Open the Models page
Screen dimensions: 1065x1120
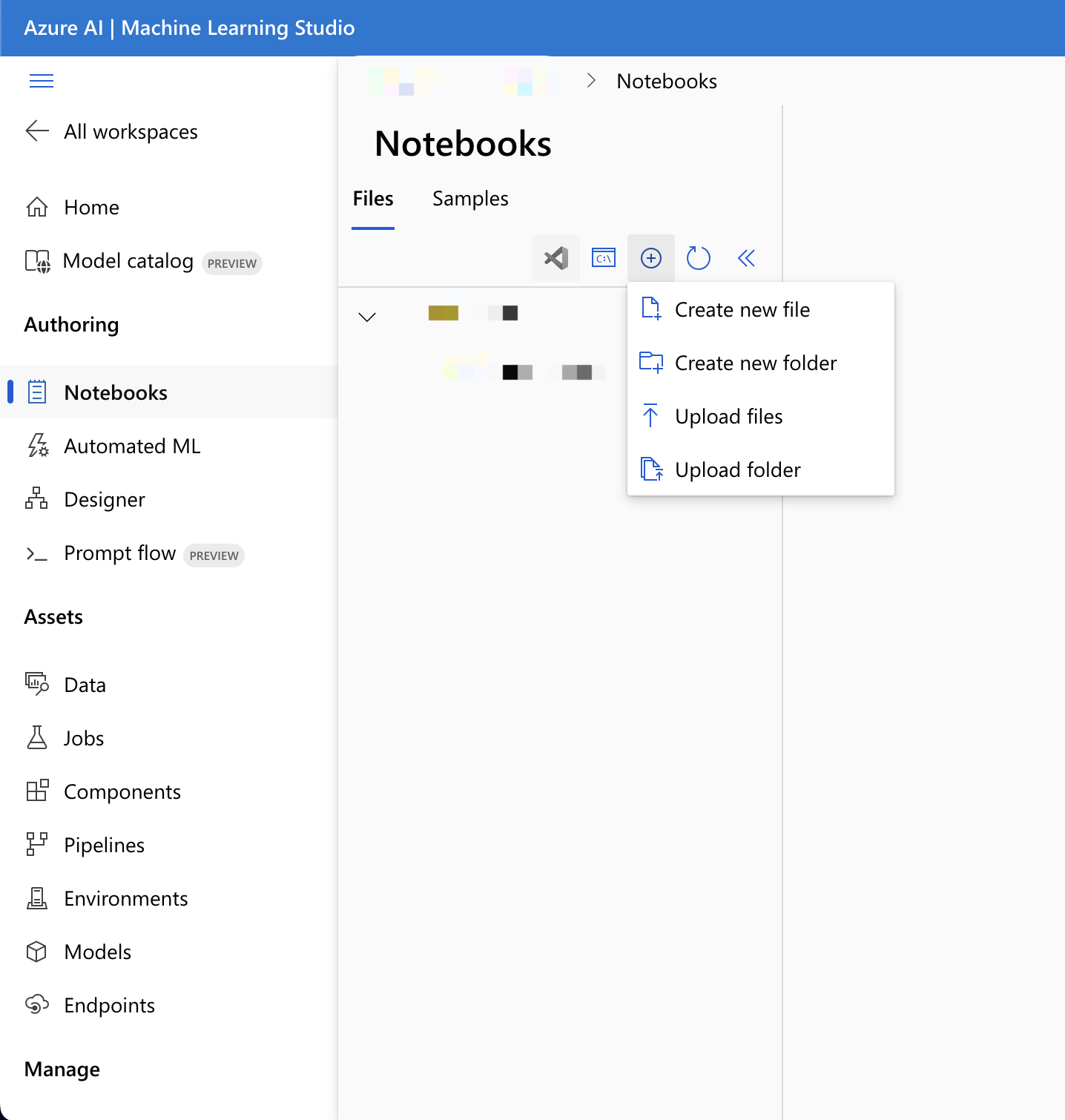[x=97, y=952]
